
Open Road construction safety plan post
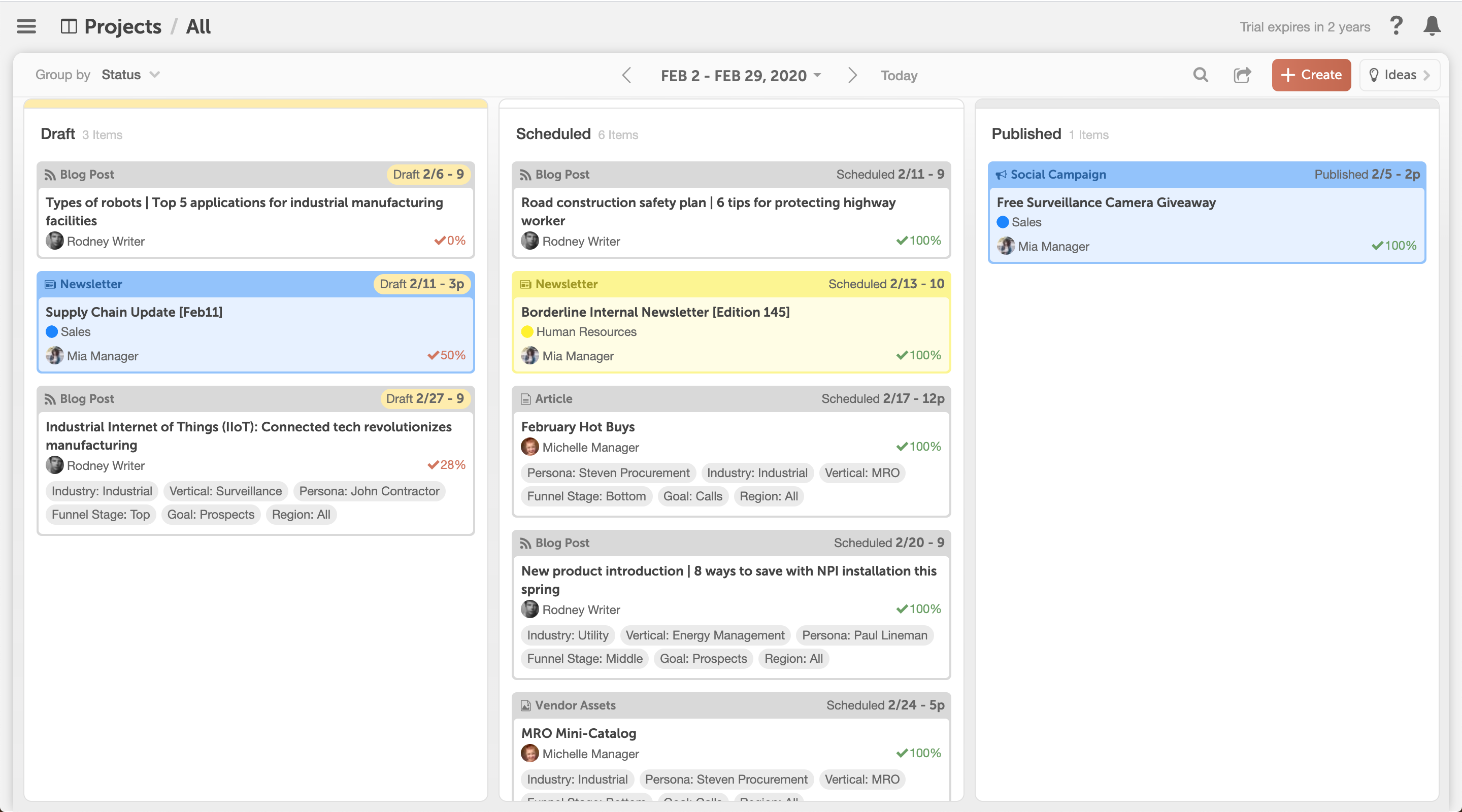[708, 212]
